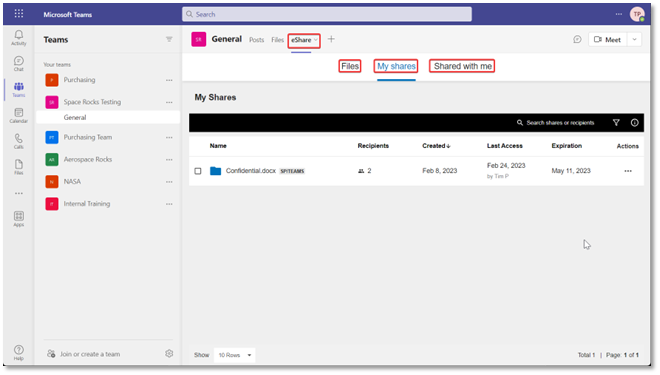Image resolution: width=660 pixels, height=375 pixels.
Task: Open actions menu for Confidential.docx
Action: (x=628, y=171)
